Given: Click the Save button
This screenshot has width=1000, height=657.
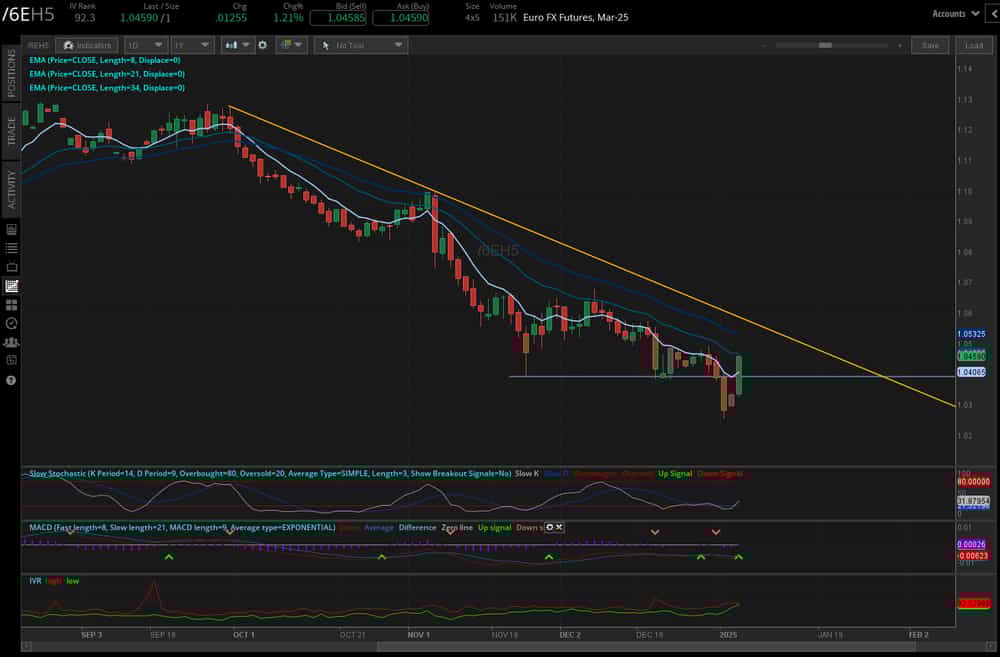Looking at the screenshot, I should point(930,45).
